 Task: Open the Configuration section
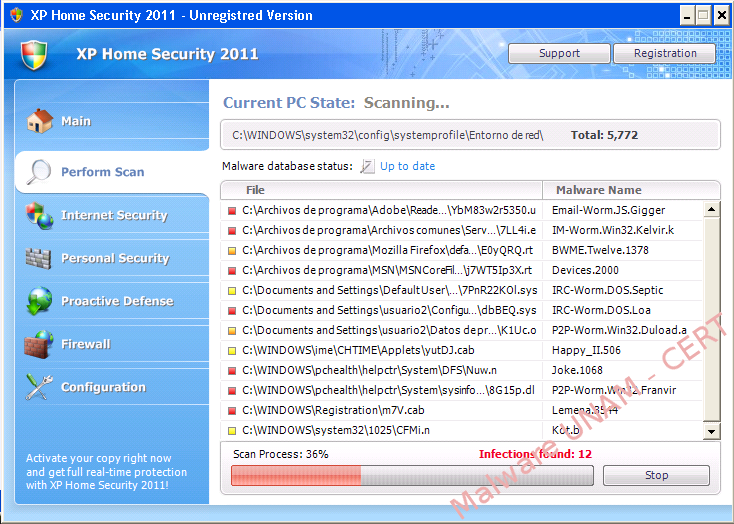[112, 387]
